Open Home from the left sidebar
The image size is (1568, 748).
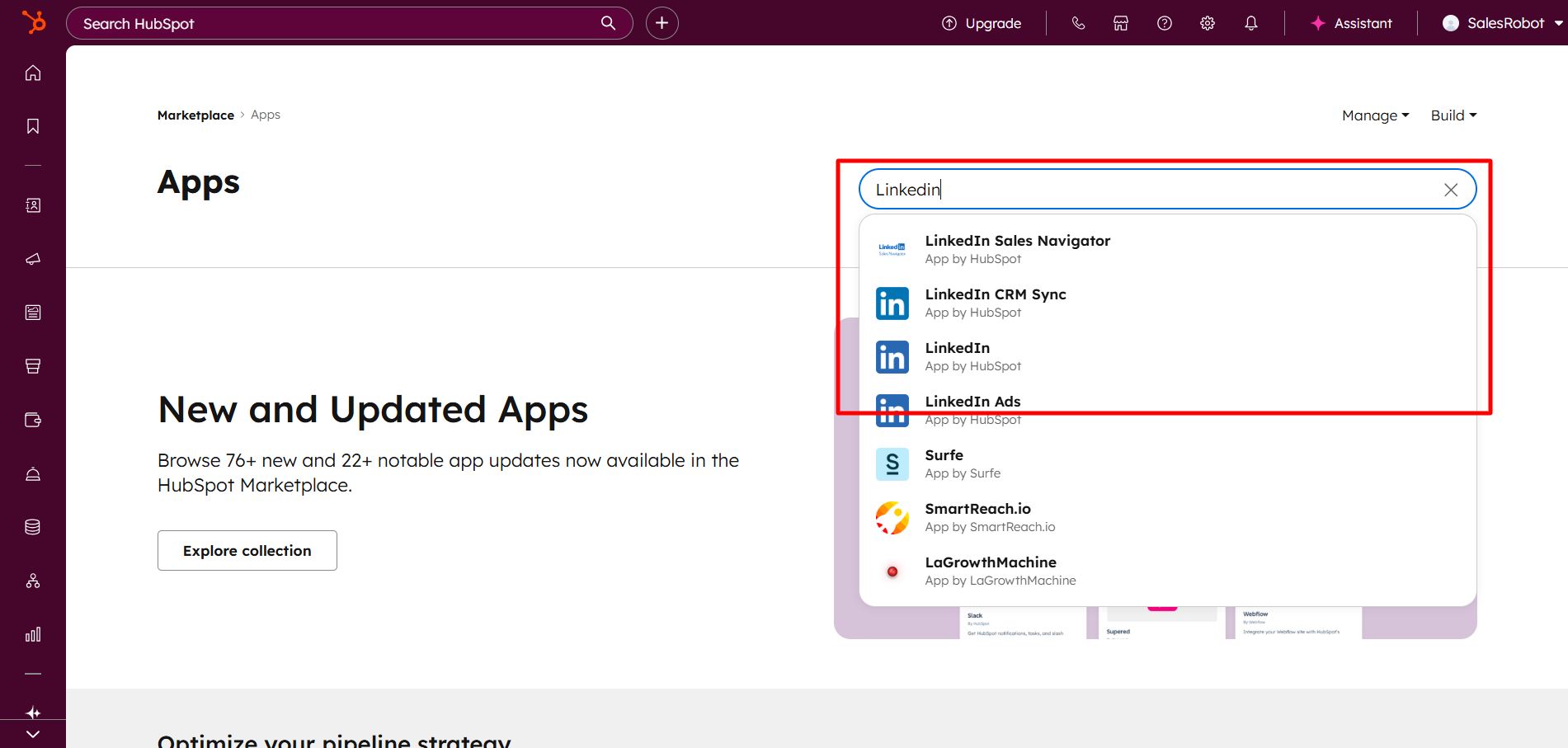click(33, 73)
